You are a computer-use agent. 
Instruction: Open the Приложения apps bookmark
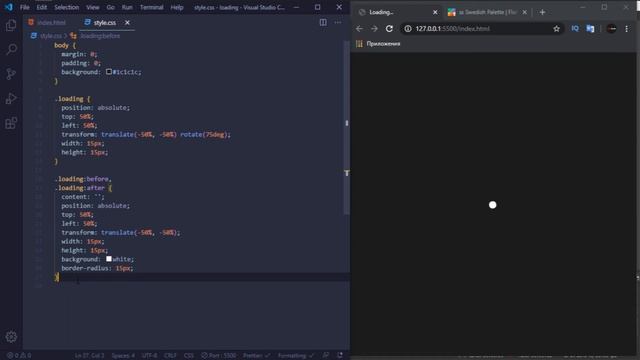pyautogui.click(x=378, y=44)
